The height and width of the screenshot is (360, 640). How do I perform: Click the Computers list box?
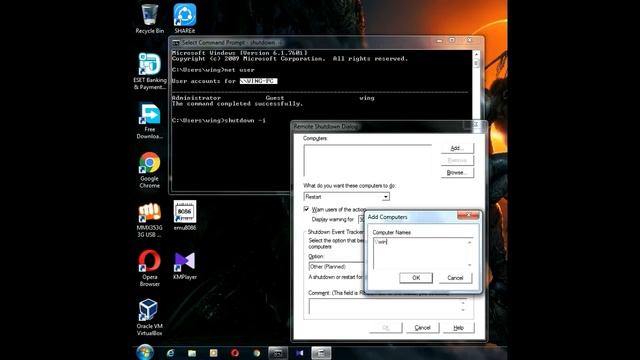(x=367, y=160)
